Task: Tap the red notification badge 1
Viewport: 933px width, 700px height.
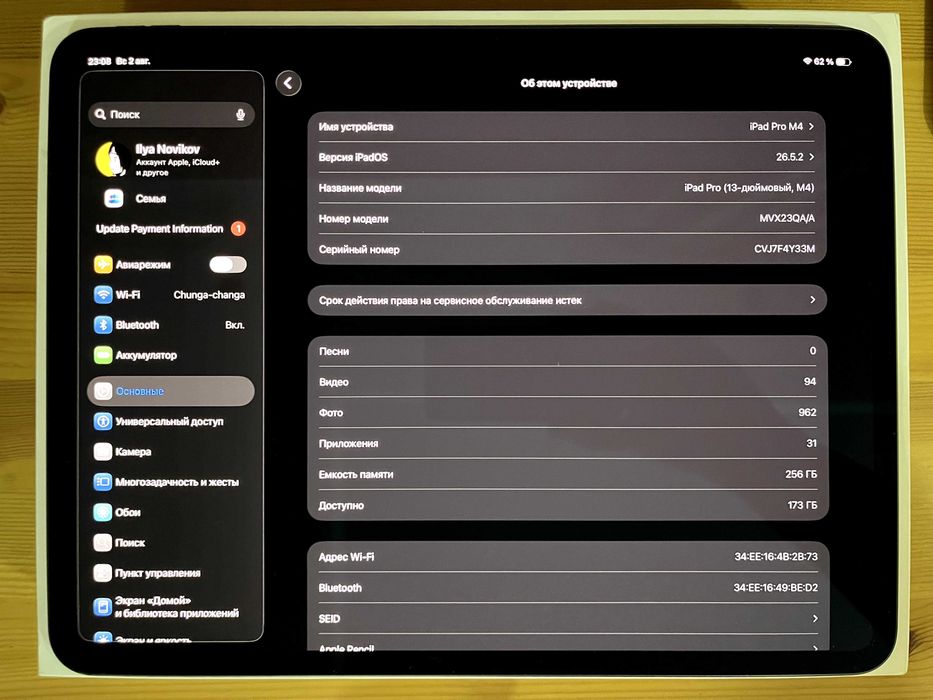Action: point(238,229)
